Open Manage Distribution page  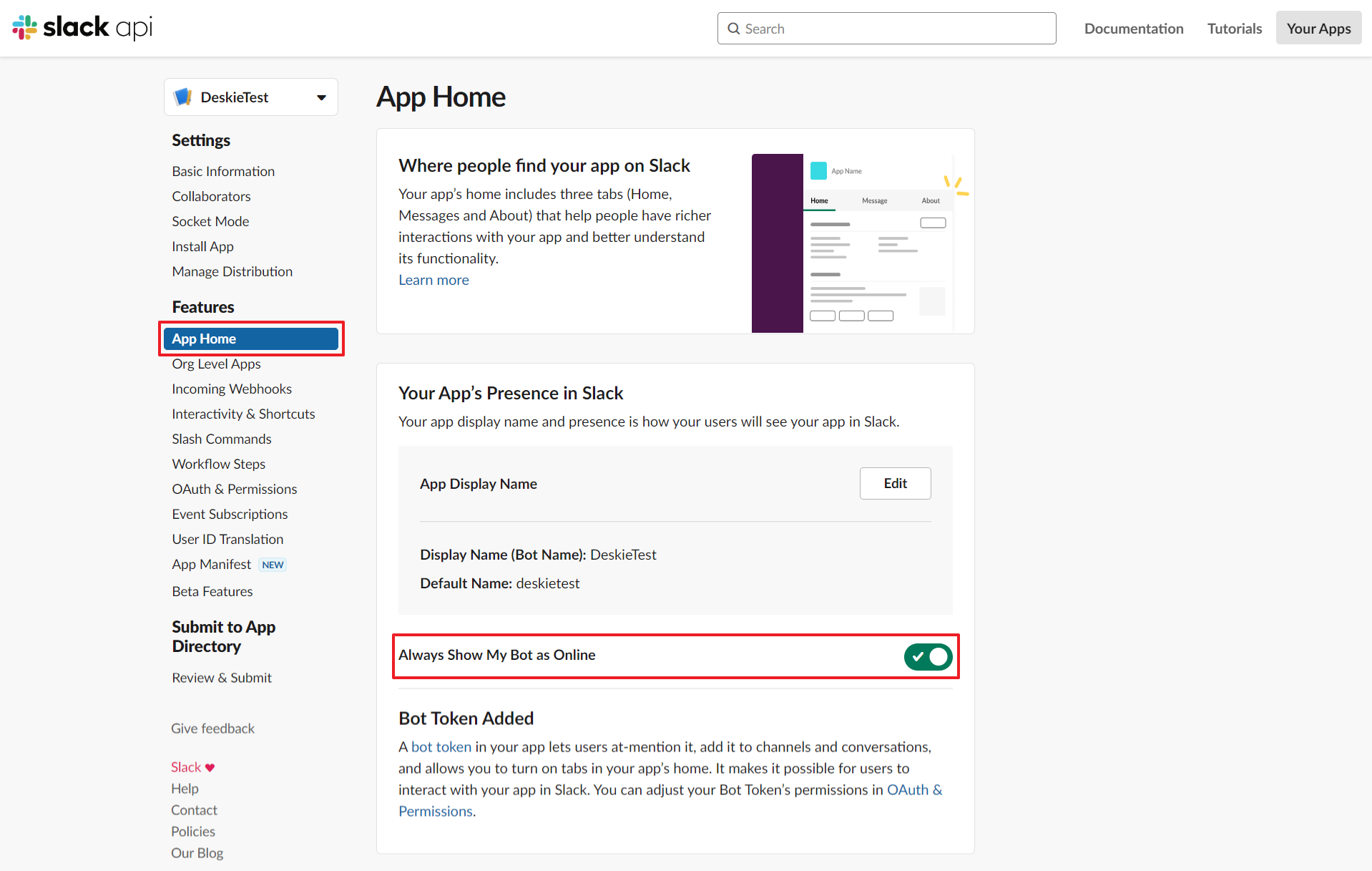tap(232, 271)
